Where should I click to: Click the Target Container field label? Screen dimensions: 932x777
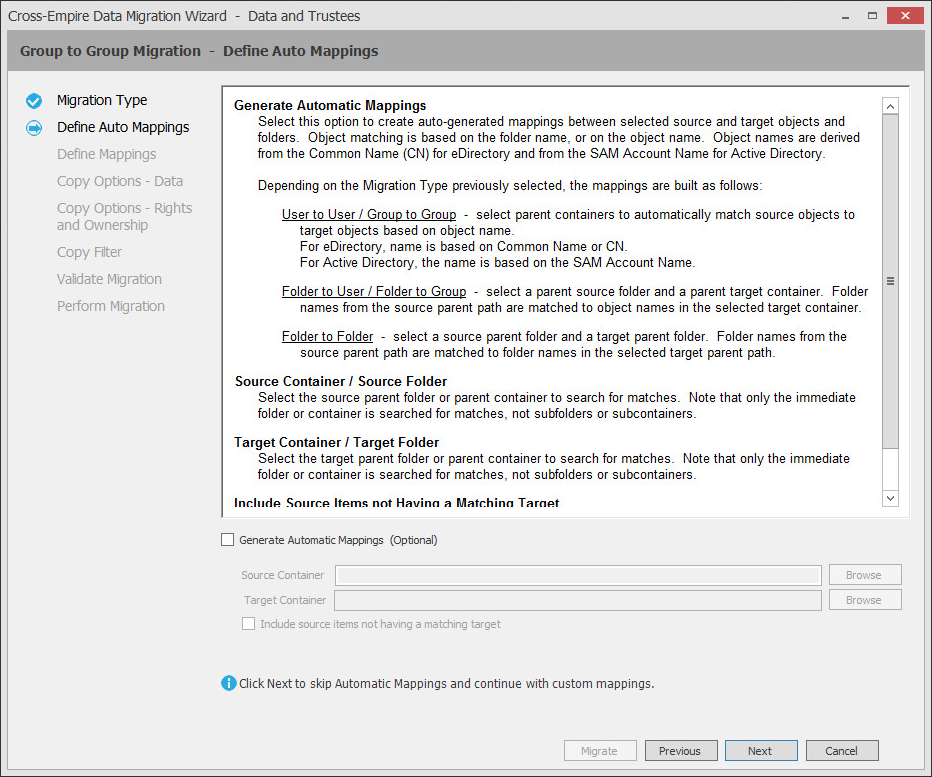coord(285,600)
